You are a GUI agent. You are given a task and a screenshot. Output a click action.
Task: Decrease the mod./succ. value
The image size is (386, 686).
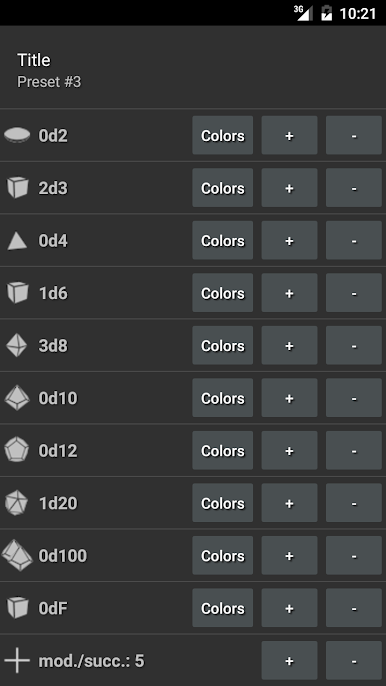point(354,660)
